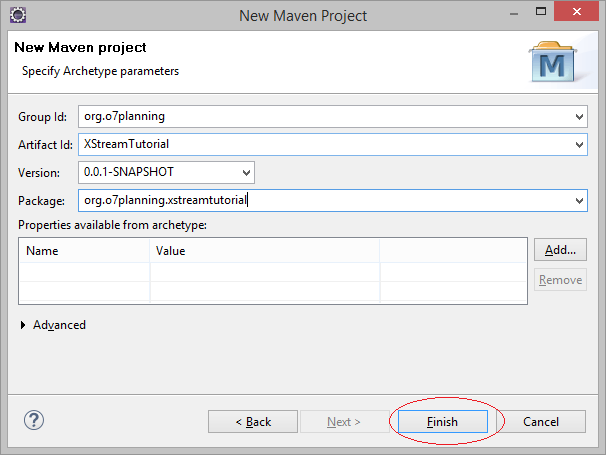Minimize the New Maven Project window
Screen dimensions: 606x455
(x=514, y=14)
